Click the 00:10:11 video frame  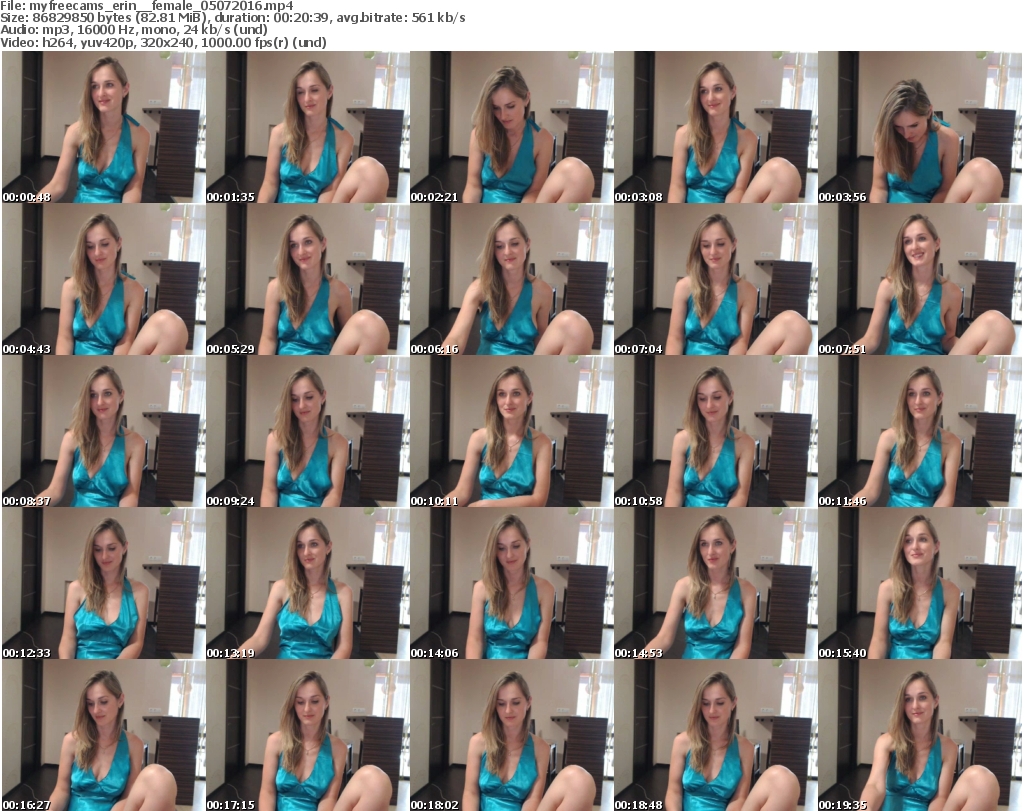click(x=511, y=432)
